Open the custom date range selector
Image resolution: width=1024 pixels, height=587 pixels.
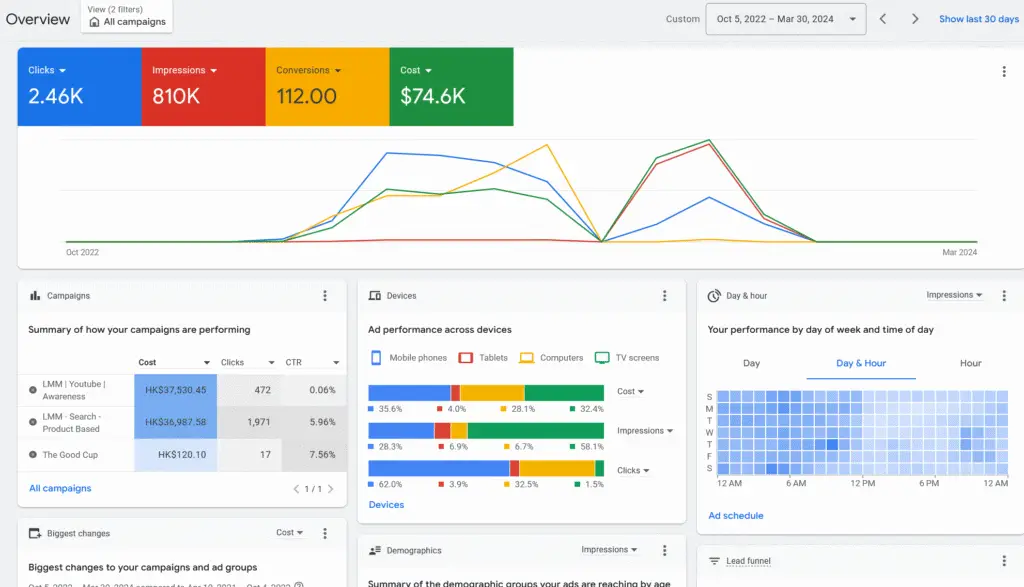coord(785,18)
